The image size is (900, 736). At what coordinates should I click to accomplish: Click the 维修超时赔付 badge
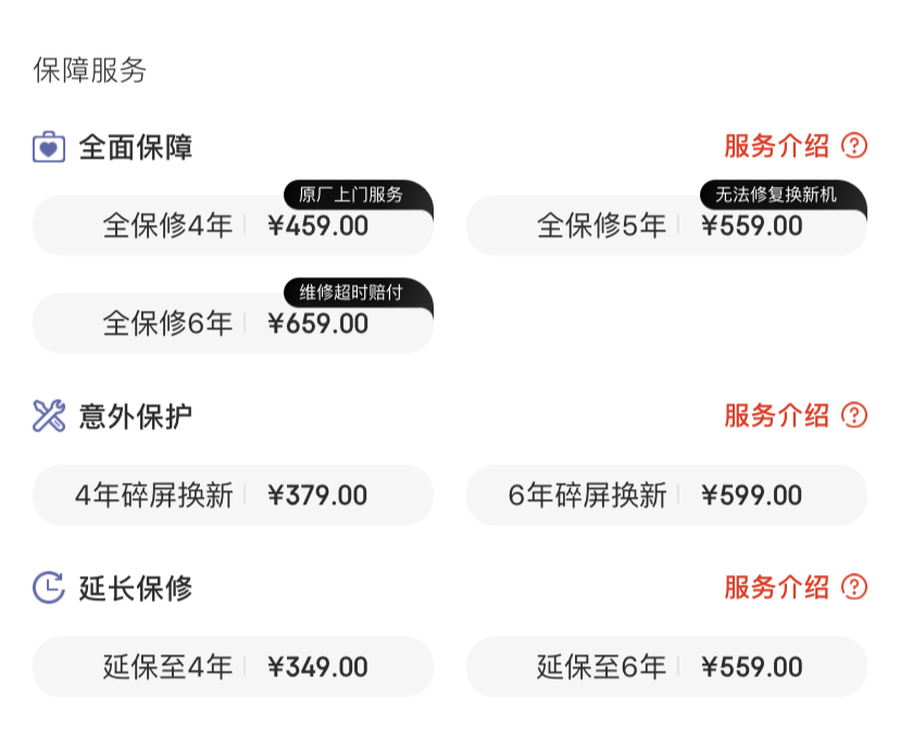[351, 293]
